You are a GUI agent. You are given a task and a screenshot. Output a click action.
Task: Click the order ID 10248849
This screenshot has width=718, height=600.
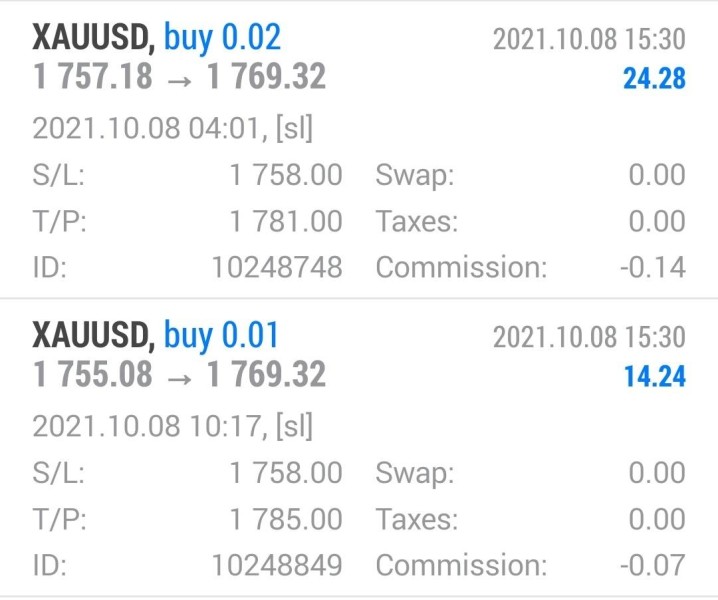[x=277, y=565]
